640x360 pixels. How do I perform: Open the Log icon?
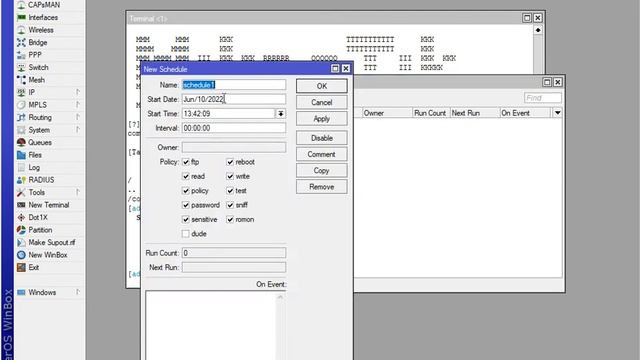click(21, 168)
